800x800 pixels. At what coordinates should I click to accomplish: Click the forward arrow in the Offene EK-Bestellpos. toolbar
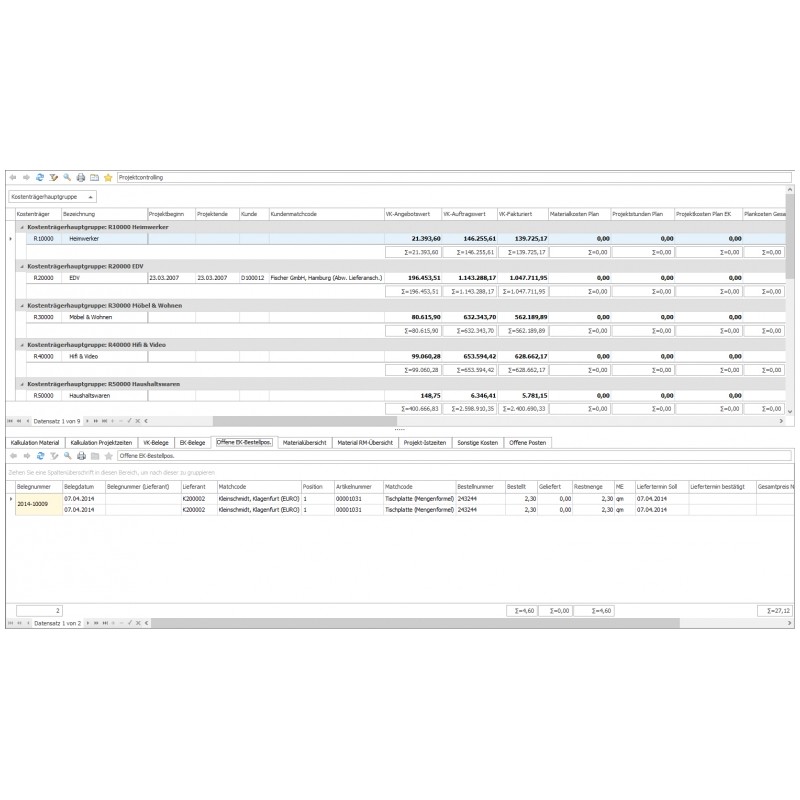click(27, 456)
